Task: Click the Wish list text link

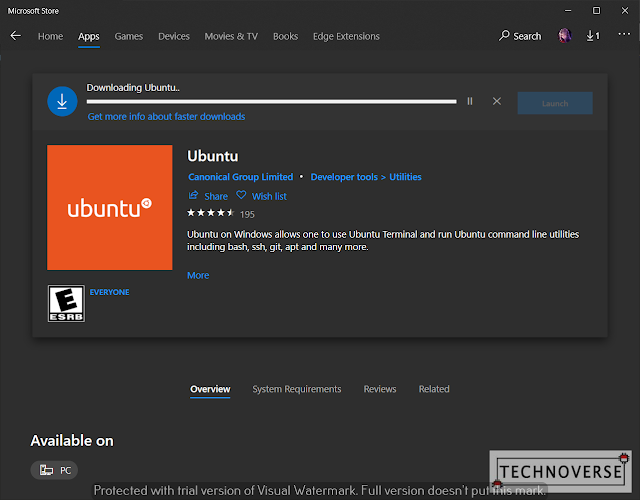Action: tap(269, 196)
